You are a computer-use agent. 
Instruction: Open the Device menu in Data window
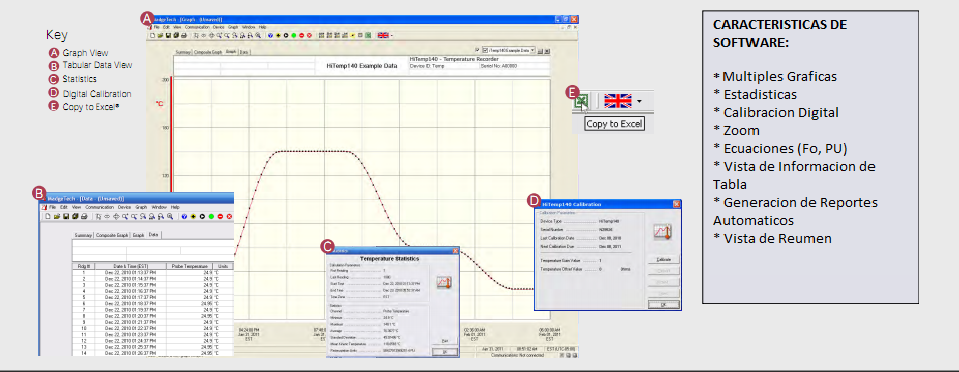[124, 207]
